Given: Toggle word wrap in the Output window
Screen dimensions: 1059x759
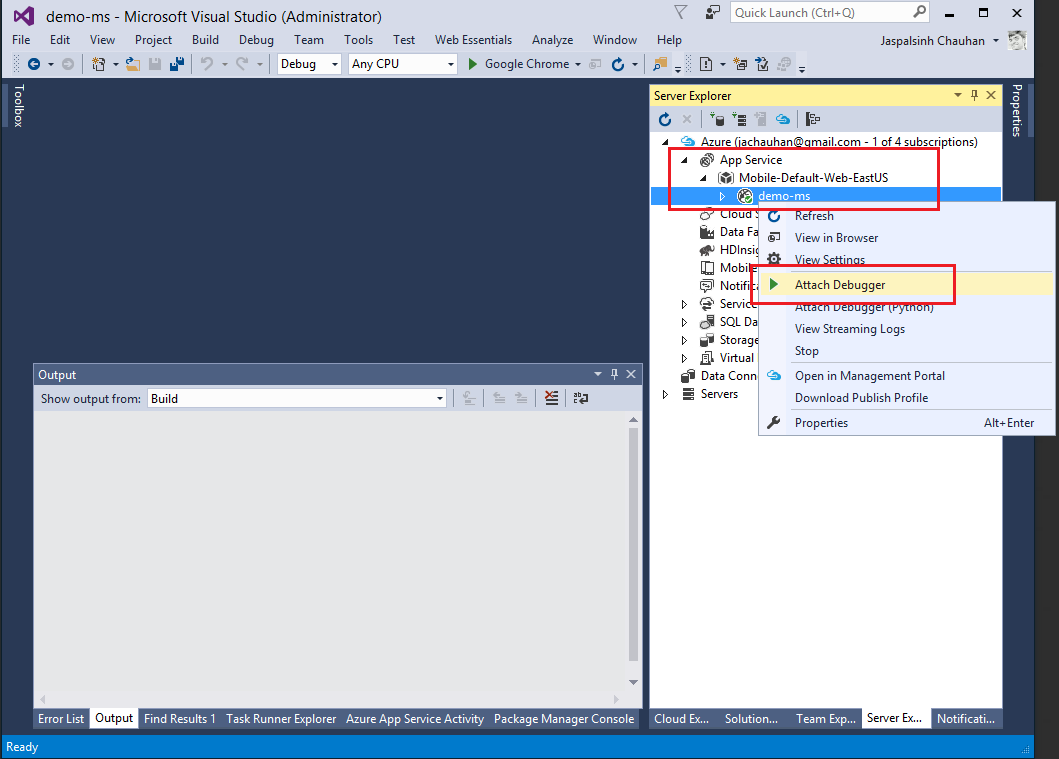Looking at the screenshot, I should point(581,398).
